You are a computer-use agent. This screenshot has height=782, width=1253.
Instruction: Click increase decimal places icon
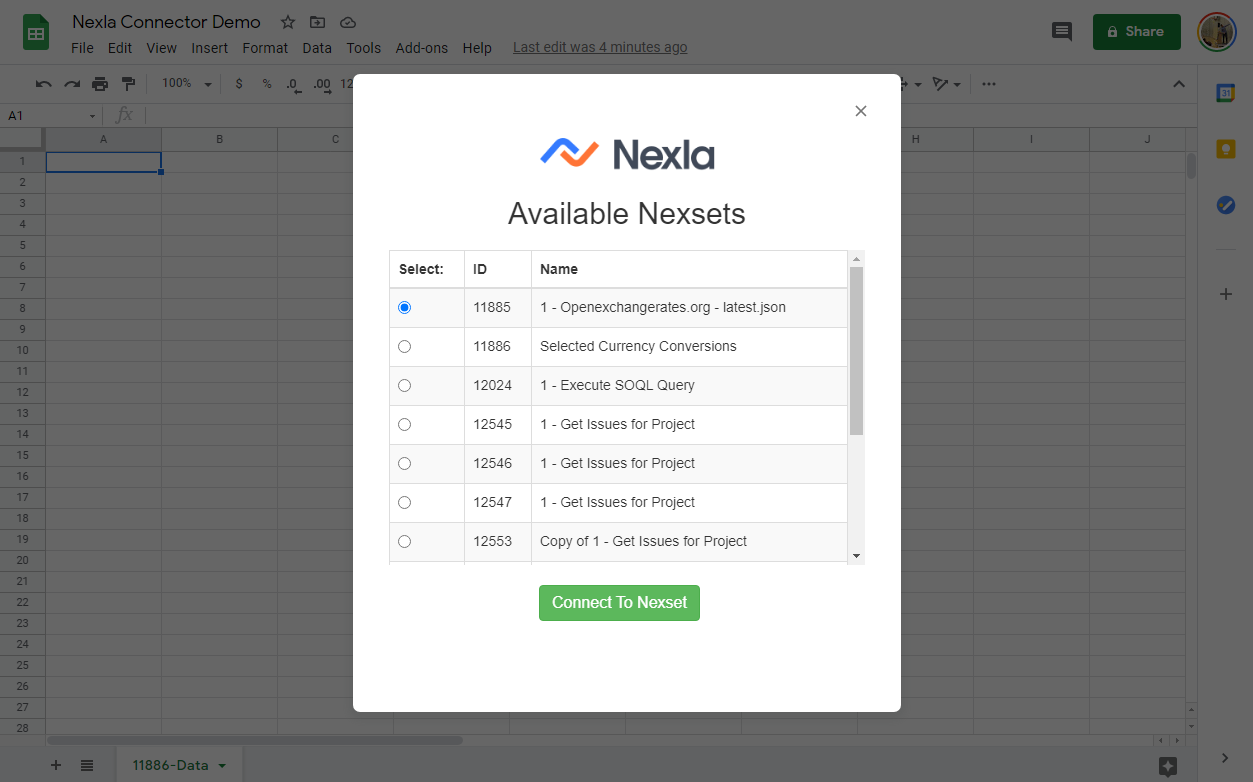(322, 84)
